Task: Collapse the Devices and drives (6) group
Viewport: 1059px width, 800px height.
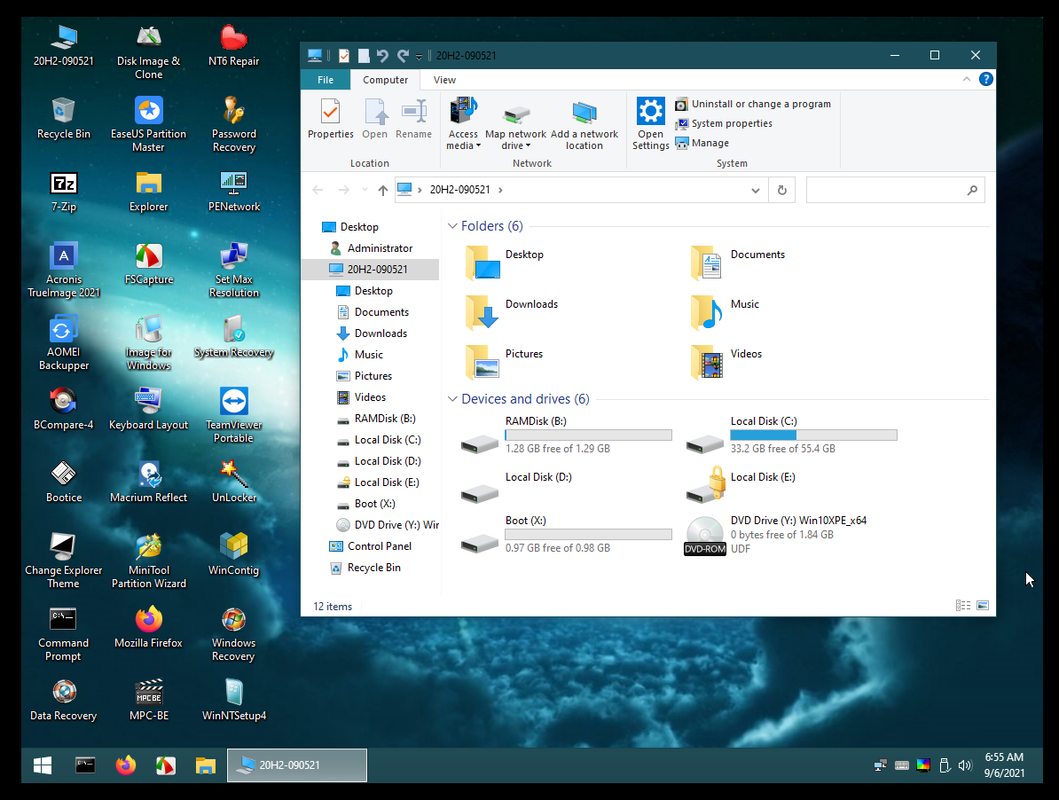Action: pyautogui.click(x=453, y=399)
